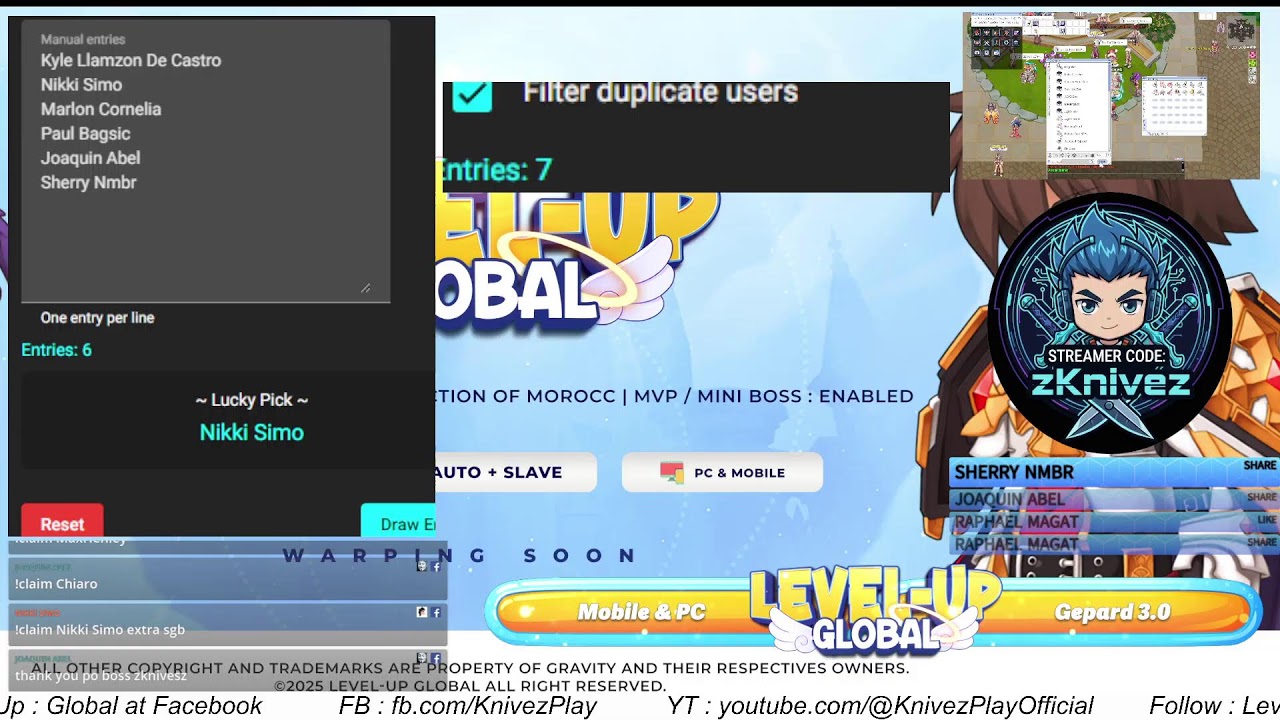1280x720 pixels.
Task: Select the Nikki Simo entry line
Action: (x=81, y=85)
